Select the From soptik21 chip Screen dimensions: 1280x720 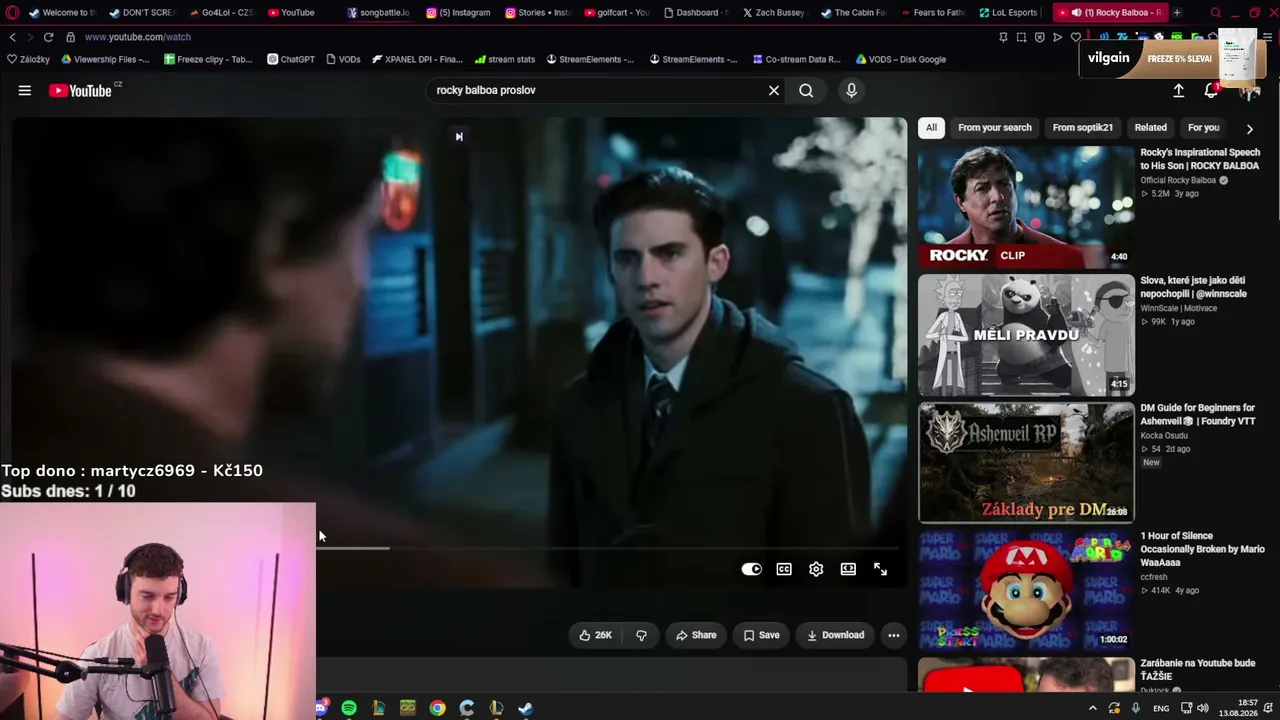1082,128
